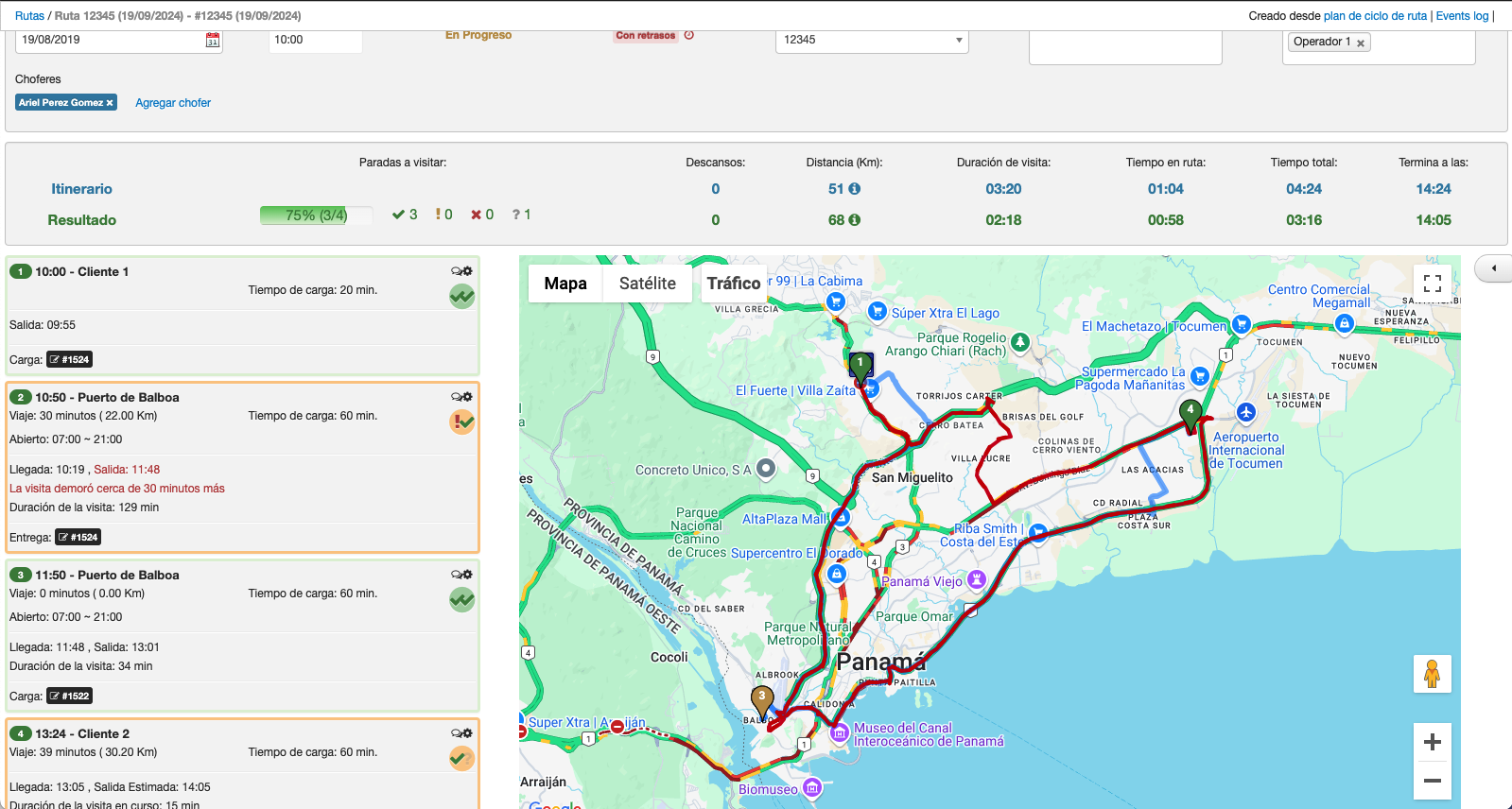
Task: Click distance info icon in Itinerario row
Action: tap(855, 189)
